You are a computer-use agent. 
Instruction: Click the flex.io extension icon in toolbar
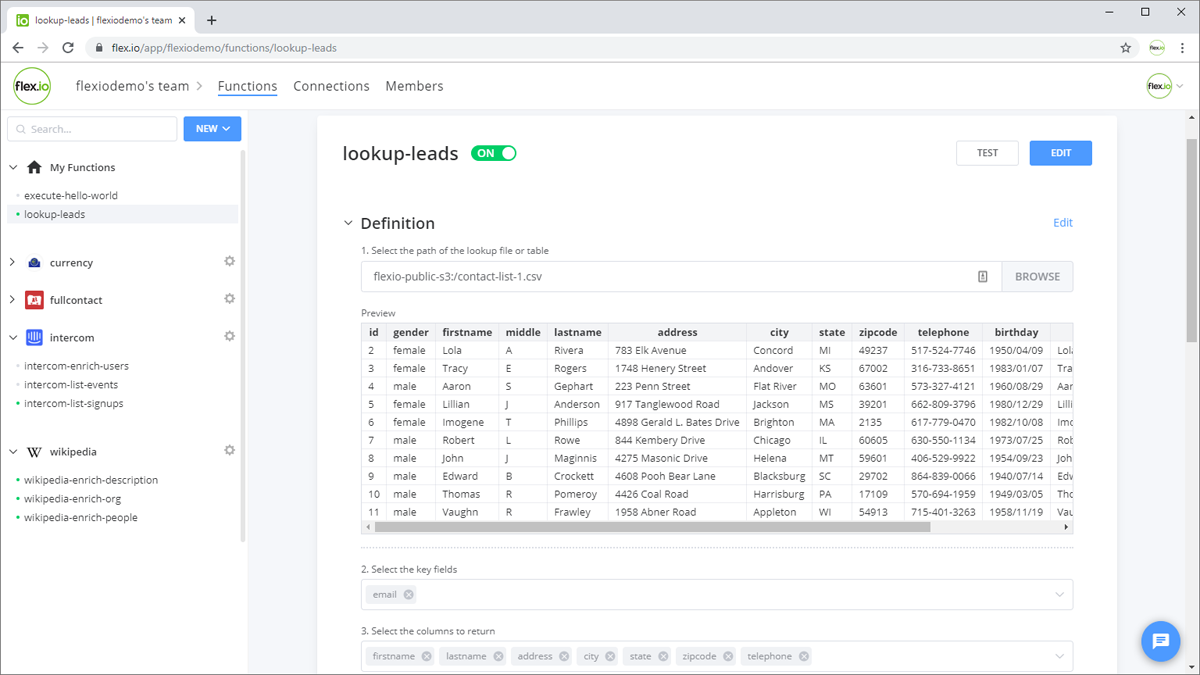click(1156, 47)
